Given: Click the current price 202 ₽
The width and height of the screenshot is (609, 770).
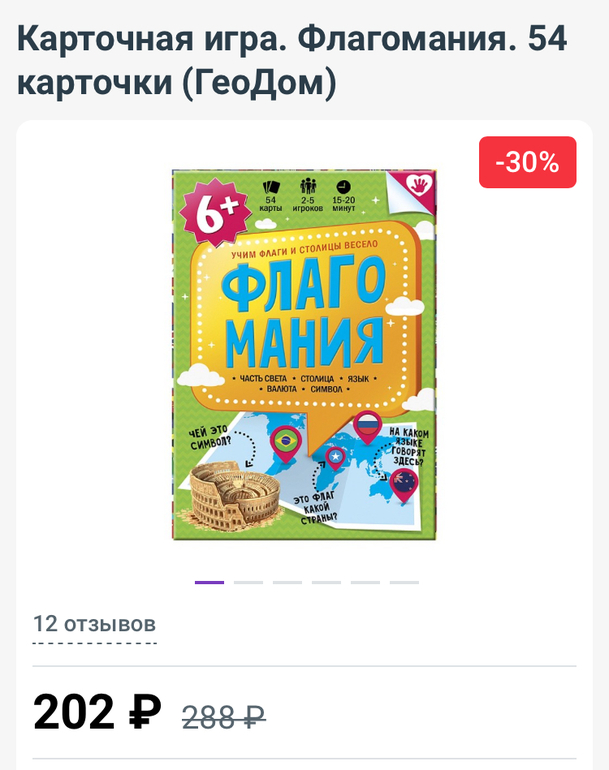Looking at the screenshot, I should click(x=97, y=712).
